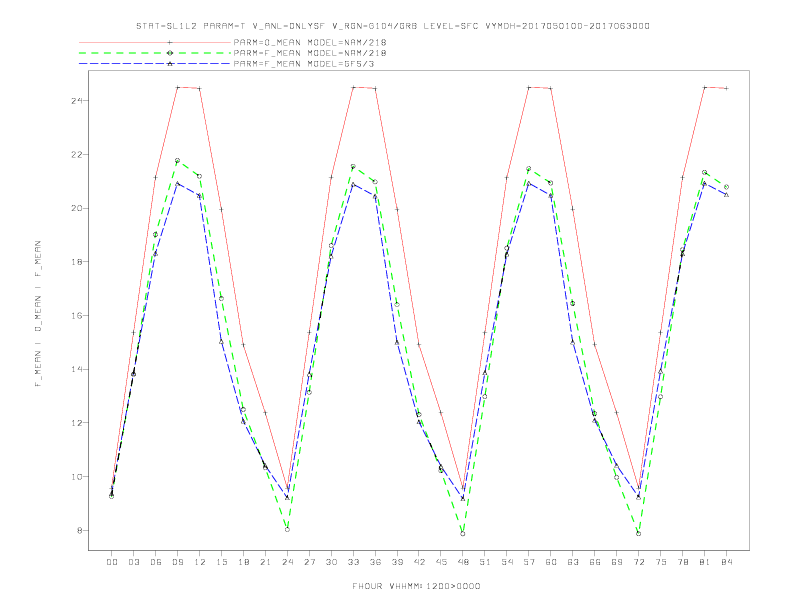Click x-axis forecast hour label 57
The image size is (792, 612).
coord(529,562)
